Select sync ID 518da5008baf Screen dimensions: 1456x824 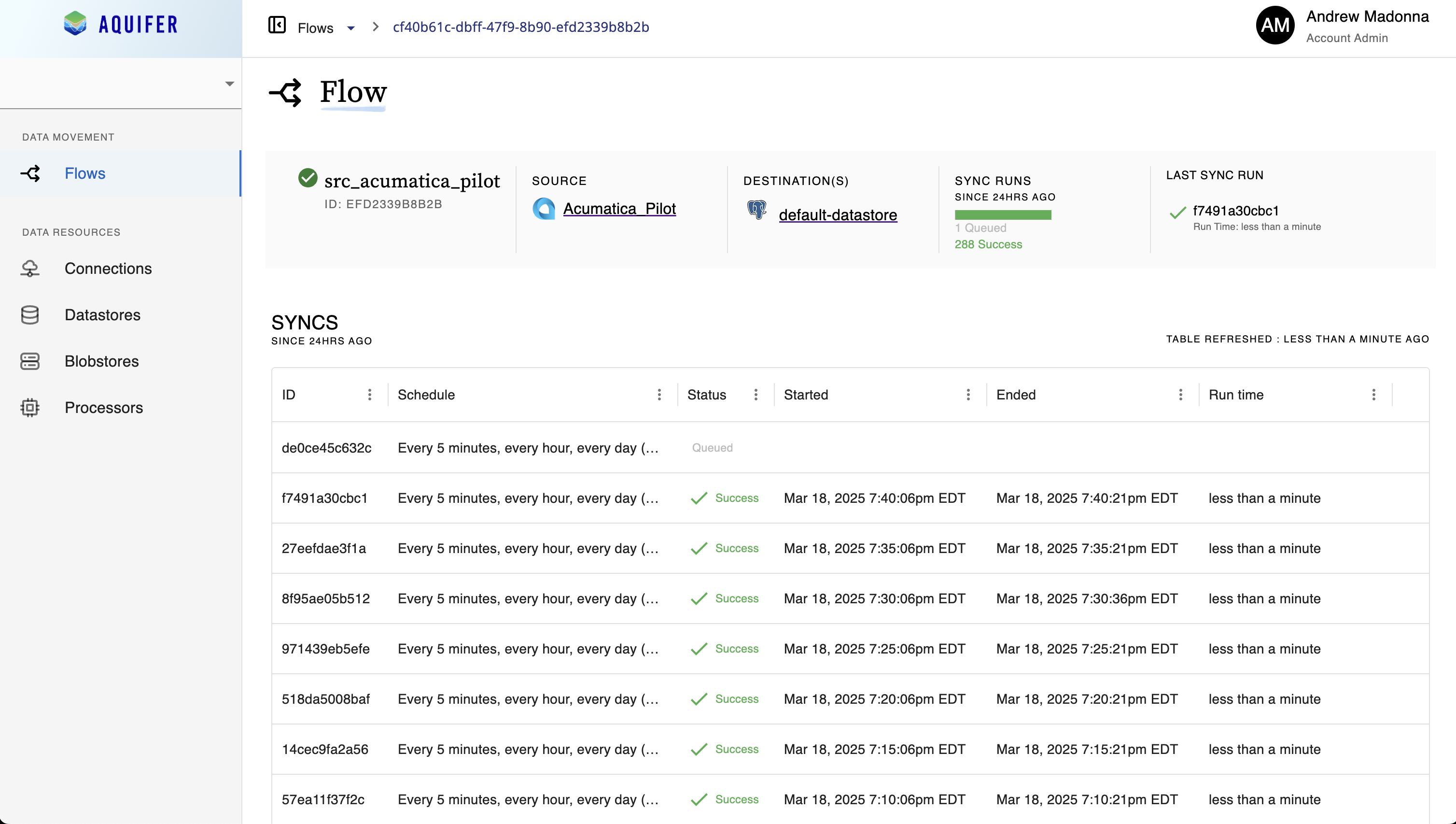326,699
